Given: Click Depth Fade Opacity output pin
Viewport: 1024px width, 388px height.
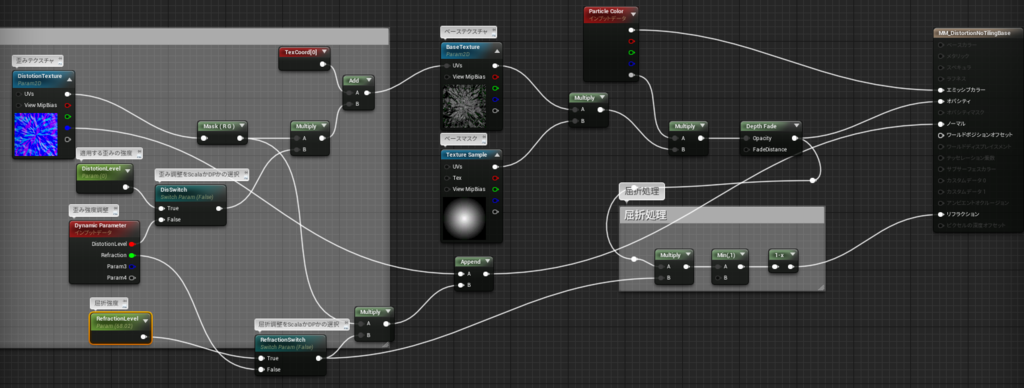Looking at the screenshot, I should coord(795,138).
